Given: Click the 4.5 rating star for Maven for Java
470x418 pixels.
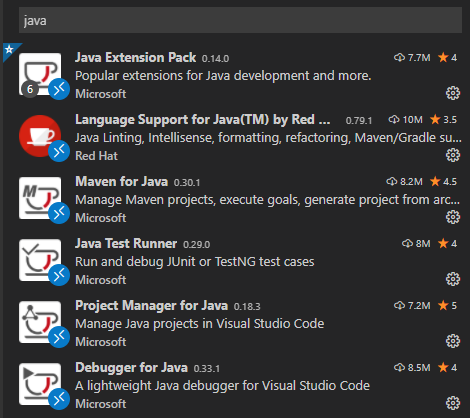Looking at the screenshot, I should (435, 181).
